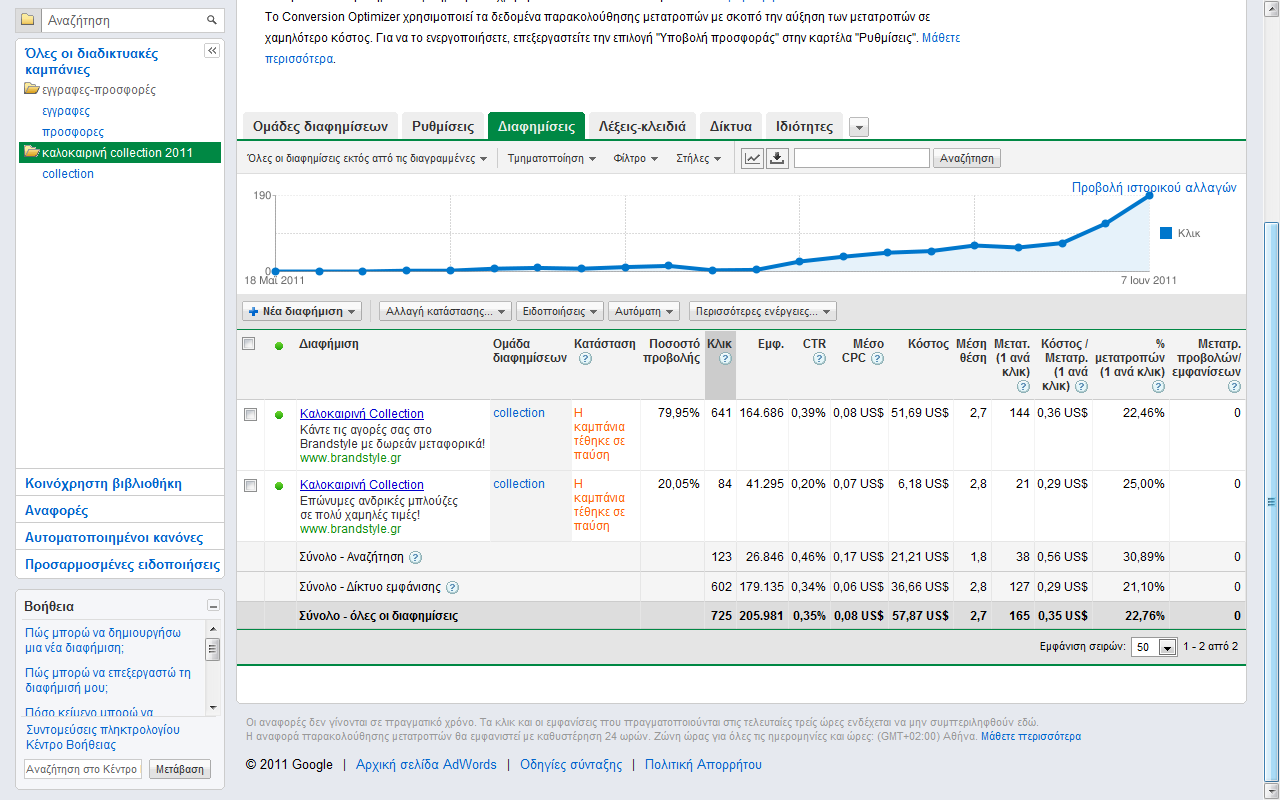Open the Μάθετε περισσότερα link in the footer note
The image size is (1280, 800).
pos(1031,736)
